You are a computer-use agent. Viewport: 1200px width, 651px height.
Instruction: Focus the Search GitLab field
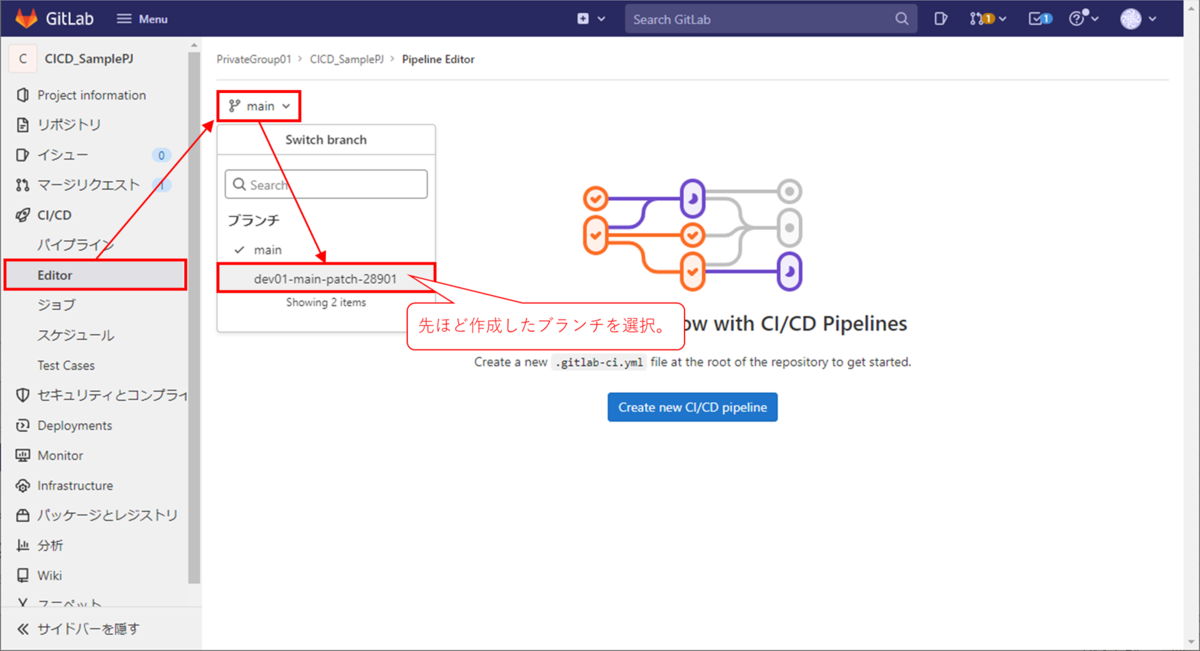tap(770, 19)
